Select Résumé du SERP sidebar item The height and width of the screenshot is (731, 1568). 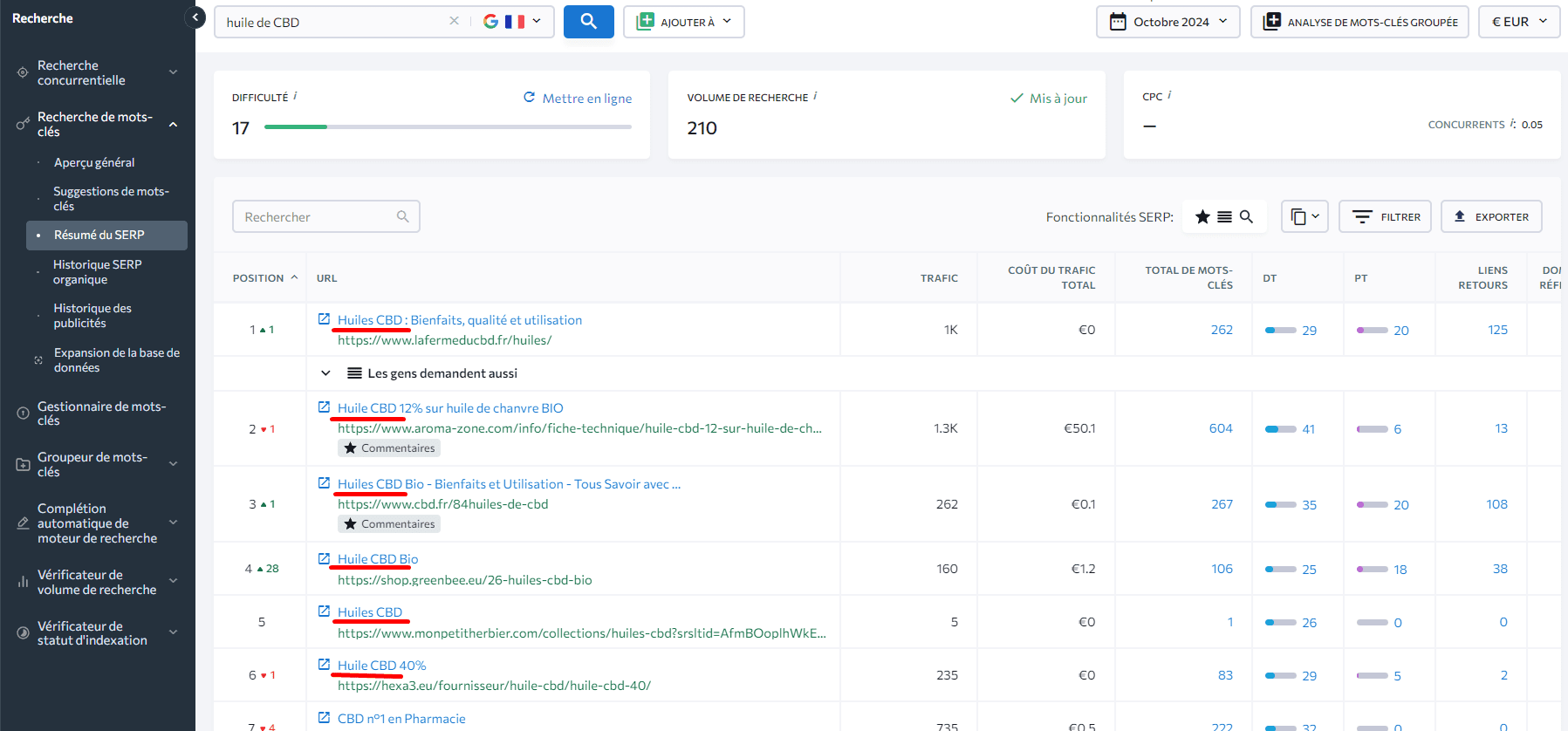106,236
